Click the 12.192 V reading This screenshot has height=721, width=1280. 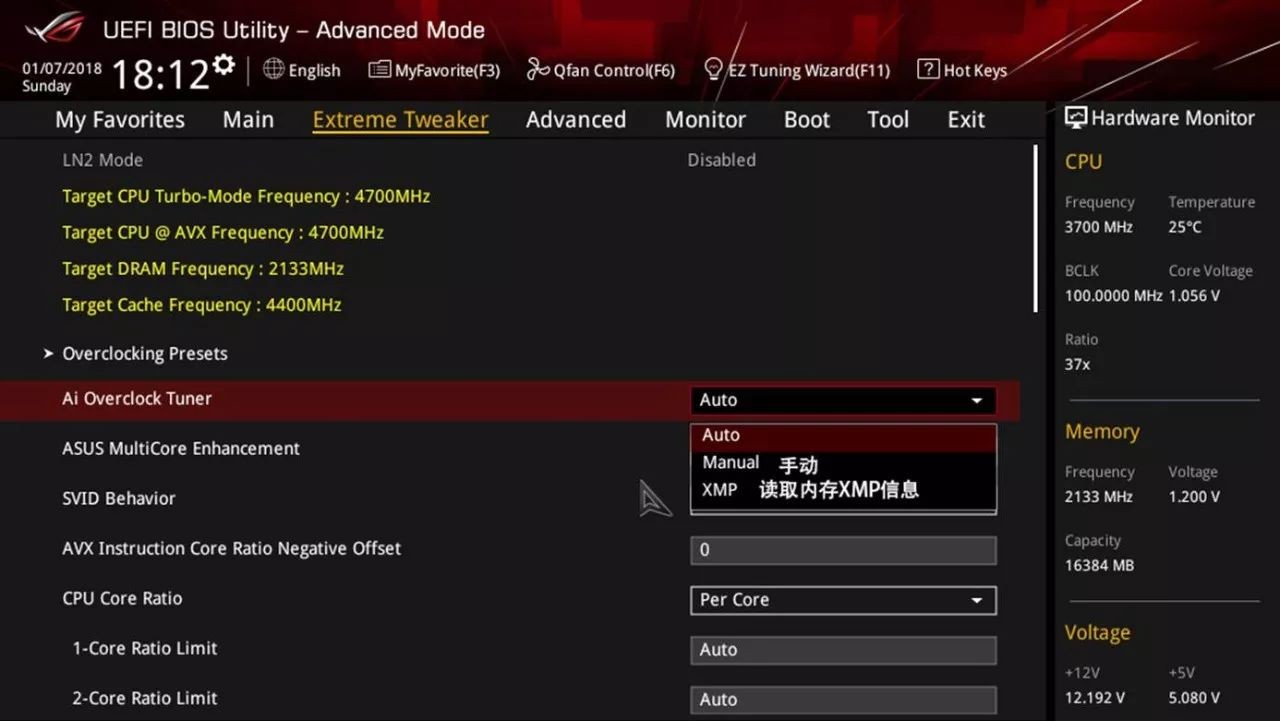pyautogui.click(x=1094, y=698)
